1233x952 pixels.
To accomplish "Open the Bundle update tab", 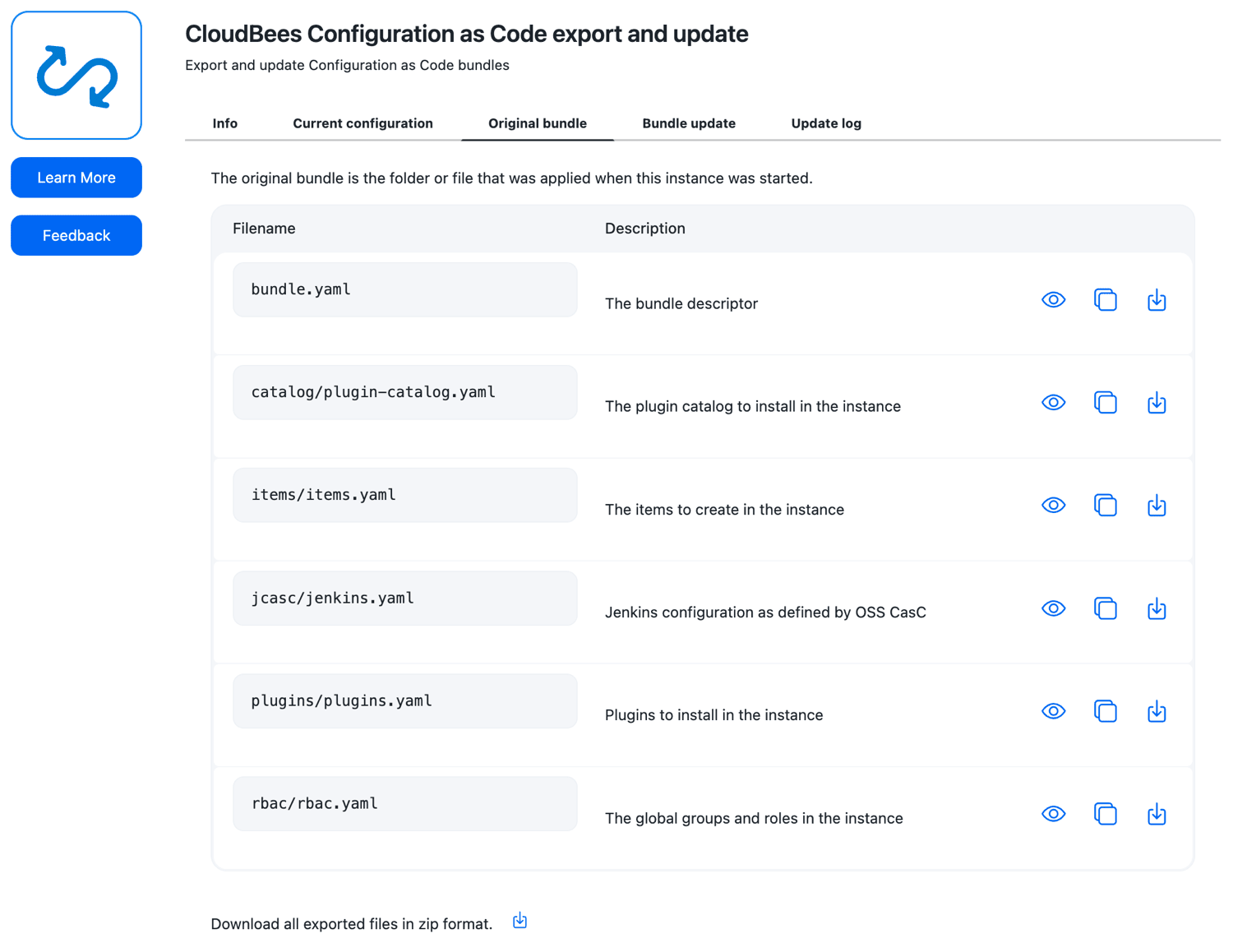I will (689, 123).
